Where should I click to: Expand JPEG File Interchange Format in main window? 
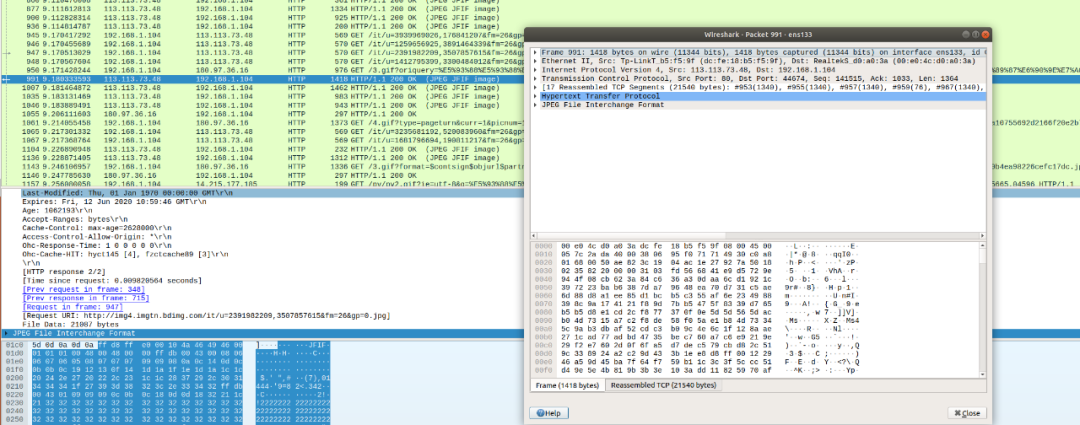point(7,333)
